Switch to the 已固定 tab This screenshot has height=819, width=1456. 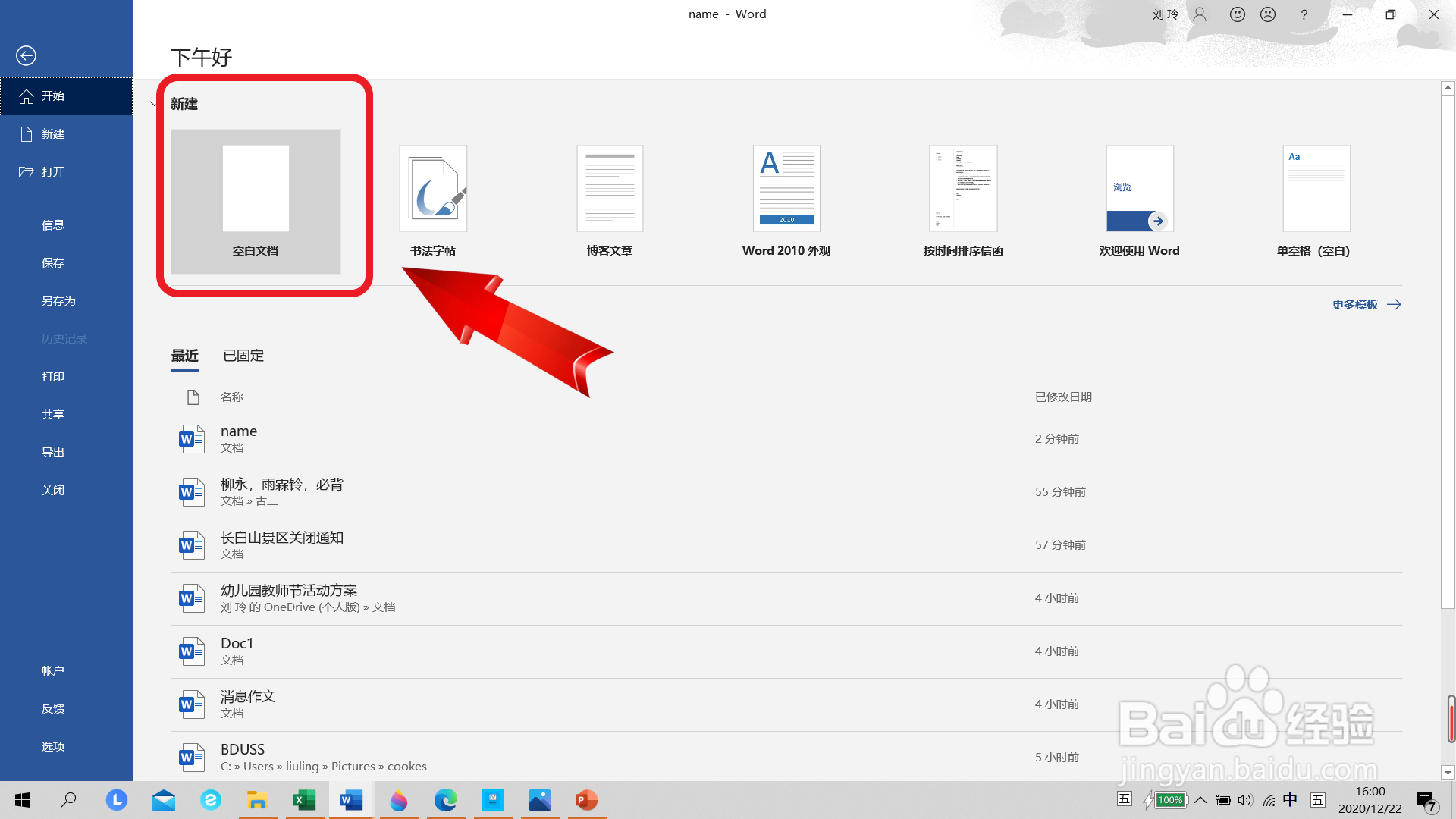[243, 356]
